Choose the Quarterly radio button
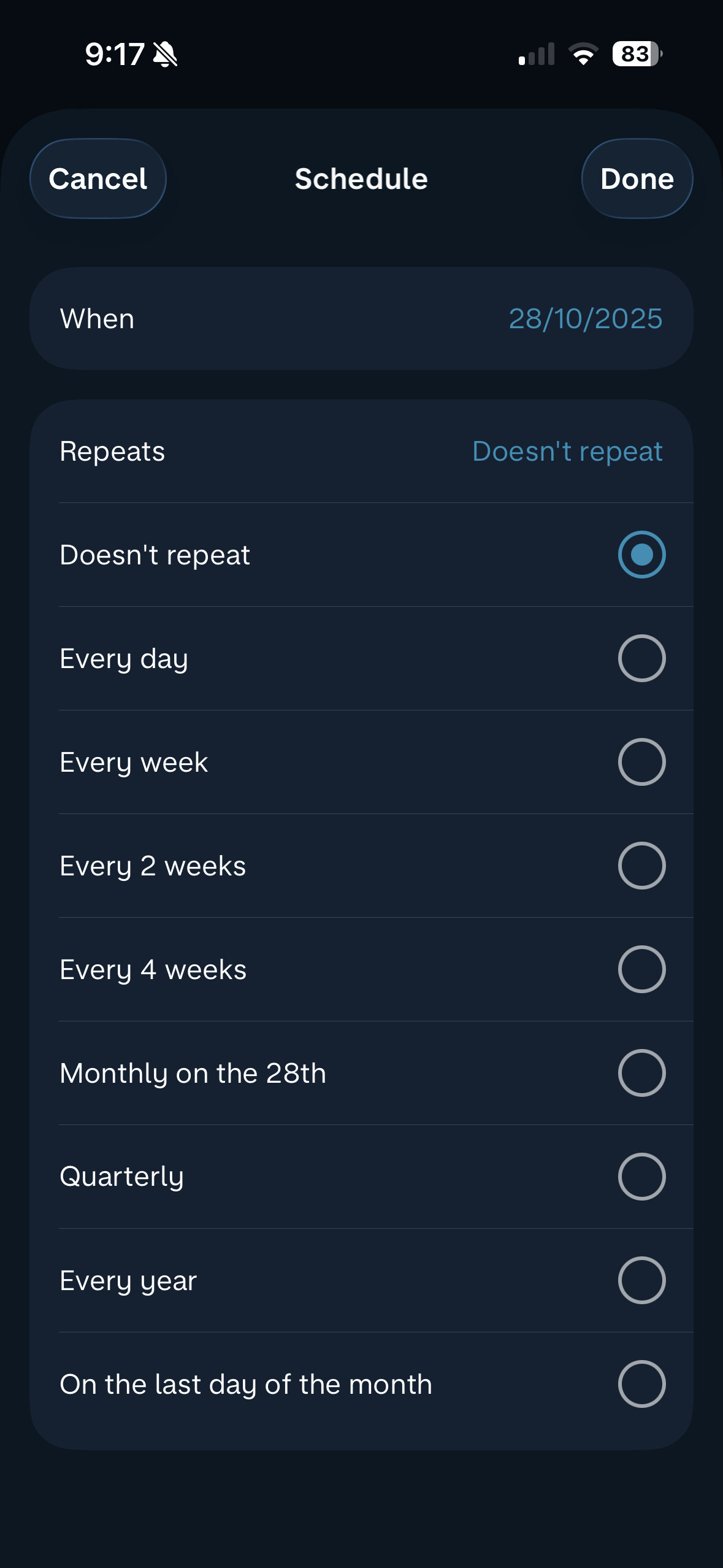This screenshot has width=723, height=1568. tap(641, 1177)
